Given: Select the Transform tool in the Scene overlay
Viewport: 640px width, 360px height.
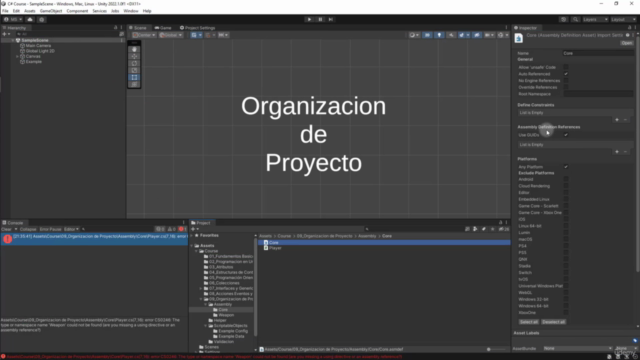Looking at the screenshot, I should pyautogui.click(x=134, y=84).
